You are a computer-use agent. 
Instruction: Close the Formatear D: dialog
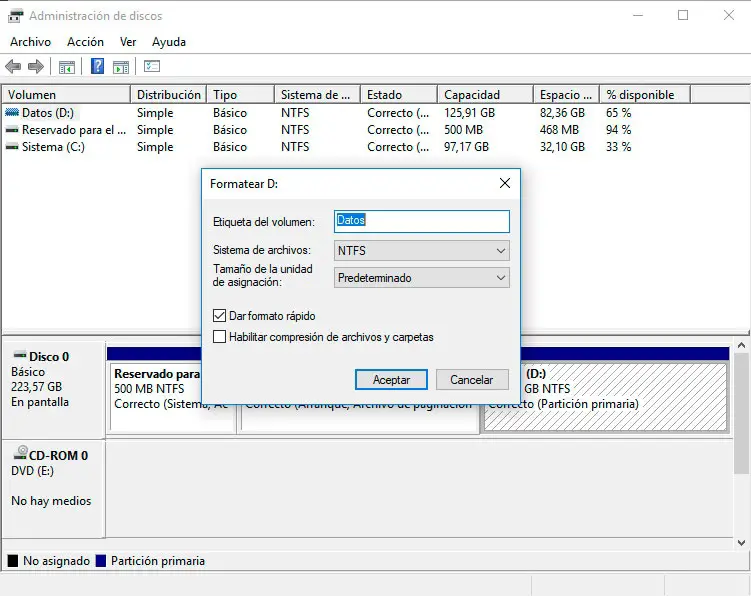click(x=505, y=183)
